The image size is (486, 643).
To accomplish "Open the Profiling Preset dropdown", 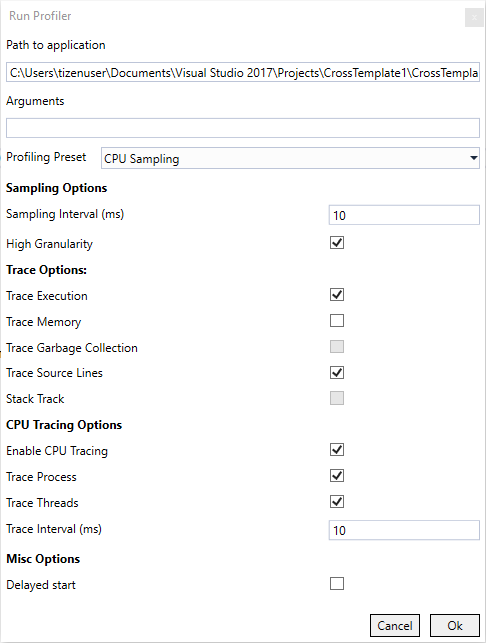I will click(x=290, y=158).
